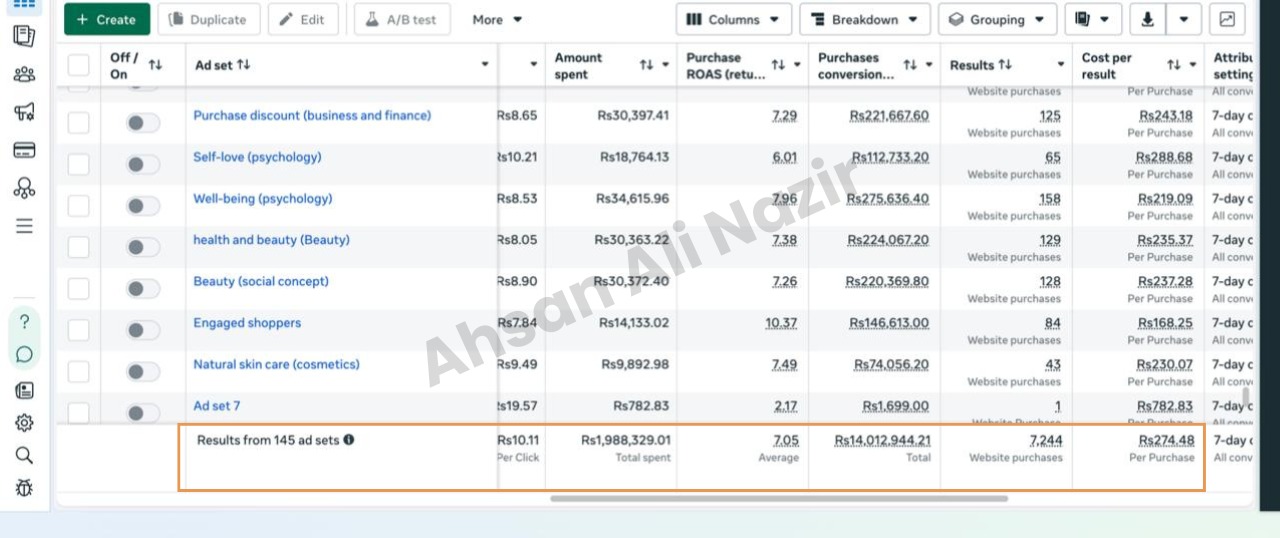Toggle on Natural skin care (cosmetics) ad set
This screenshot has width=1280, height=538.
(143, 372)
